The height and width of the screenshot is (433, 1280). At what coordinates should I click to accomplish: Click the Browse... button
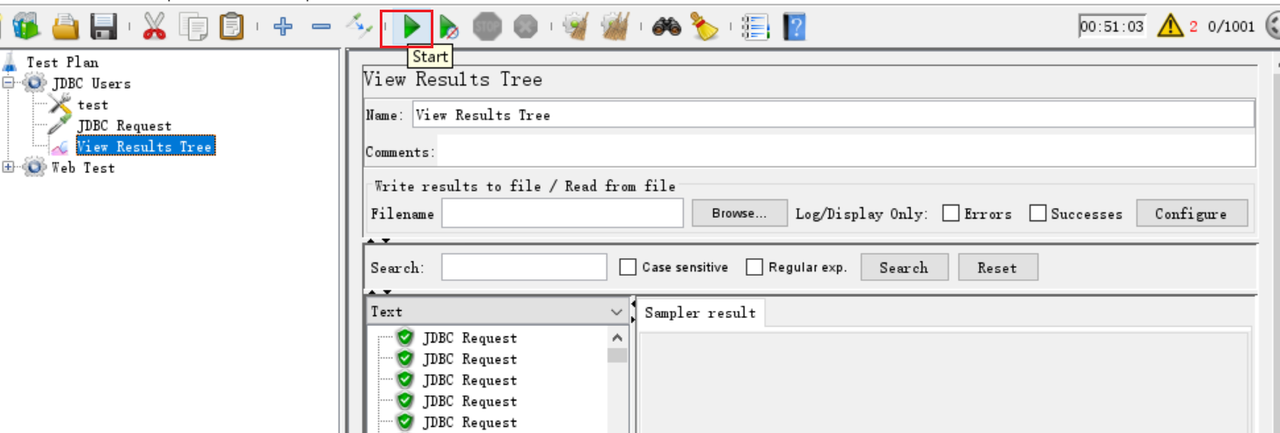point(739,213)
